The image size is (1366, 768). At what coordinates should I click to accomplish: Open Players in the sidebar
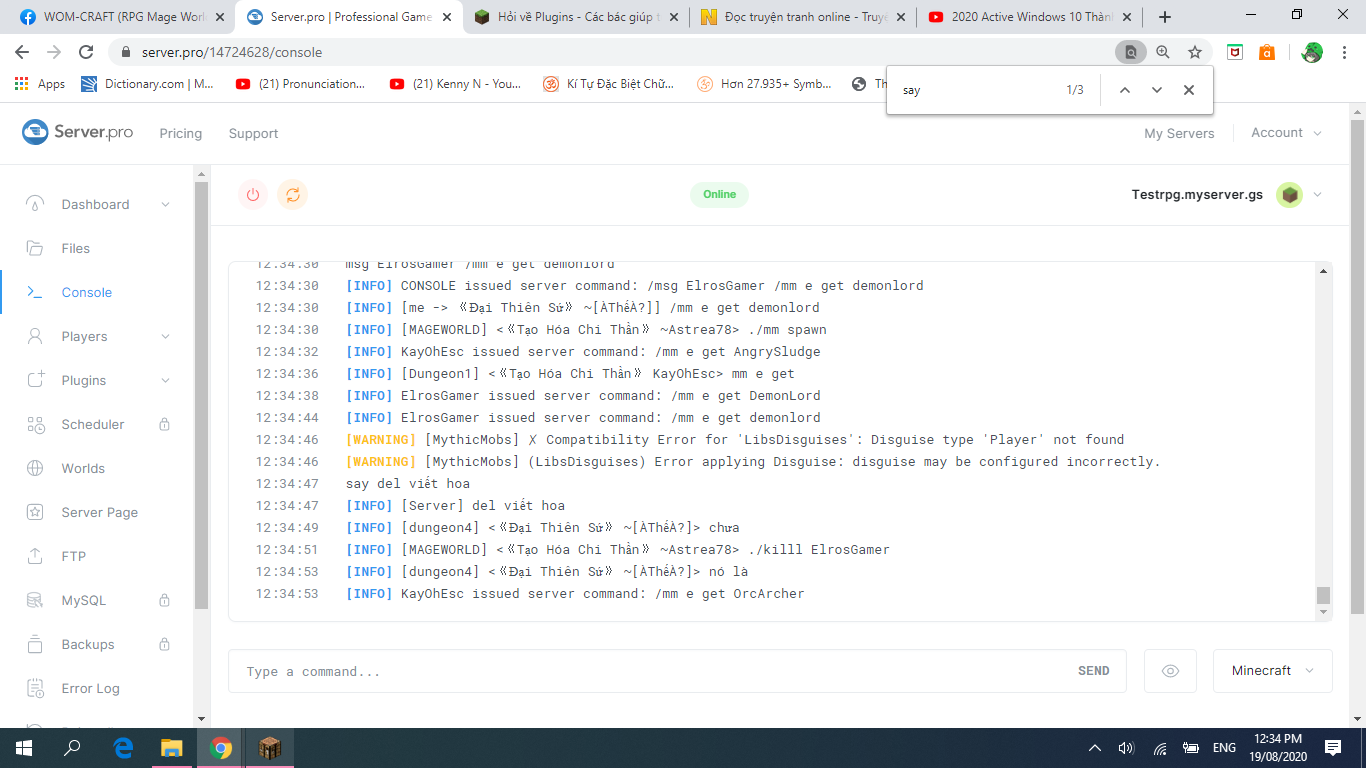pyautogui.click(x=84, y=336)
